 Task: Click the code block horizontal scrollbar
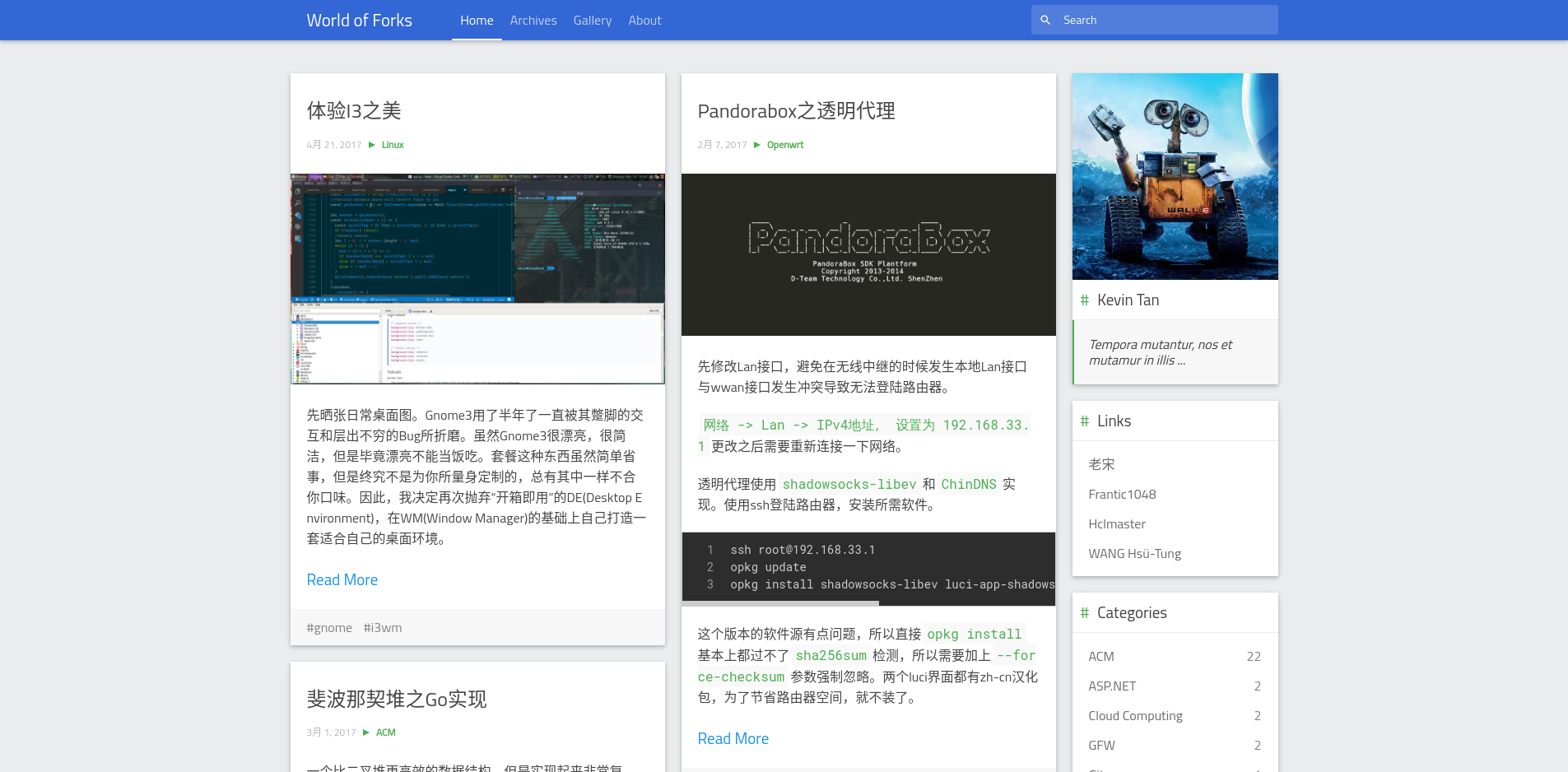780,603
